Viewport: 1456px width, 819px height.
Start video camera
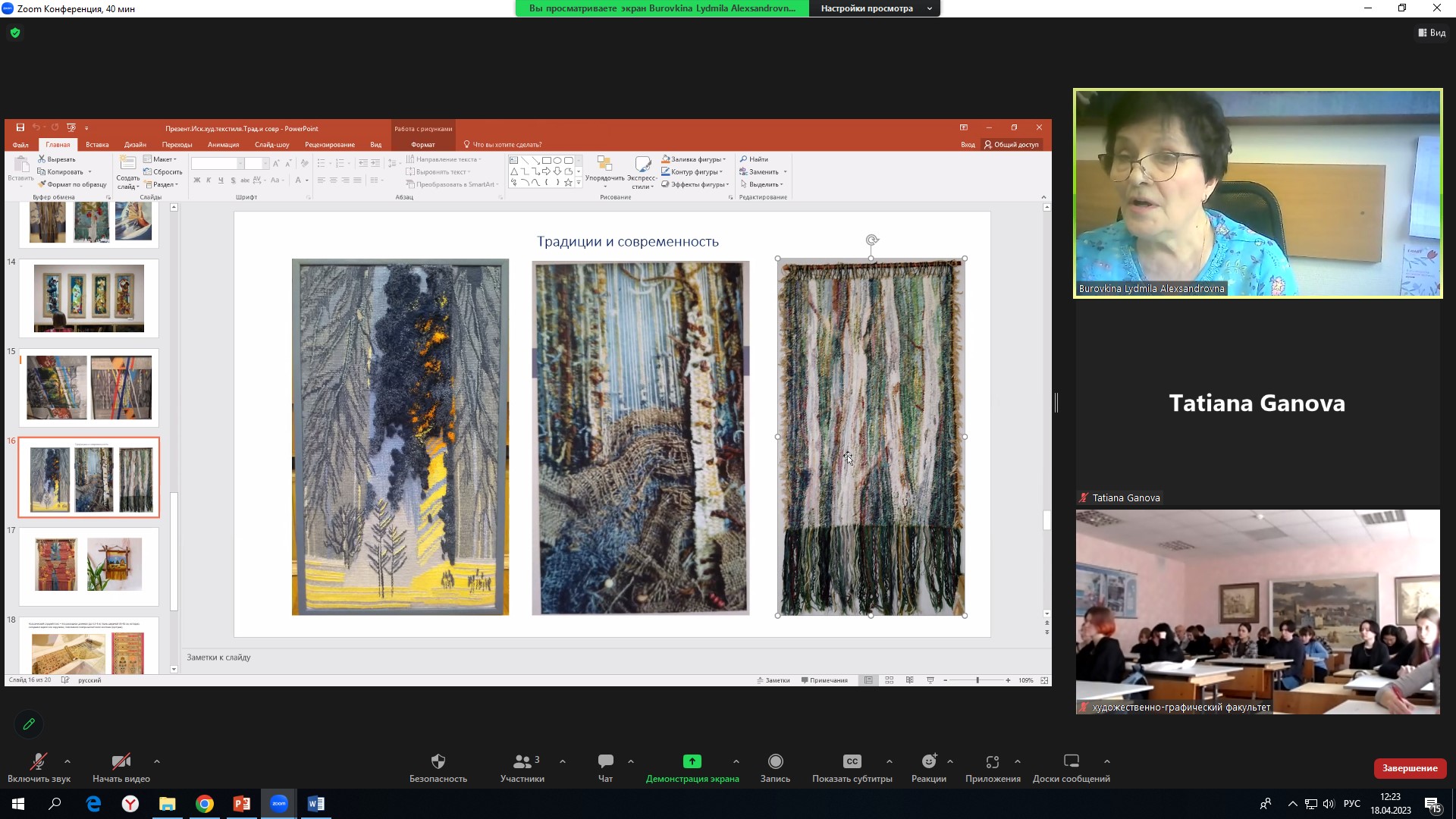(x=121, y=761)
